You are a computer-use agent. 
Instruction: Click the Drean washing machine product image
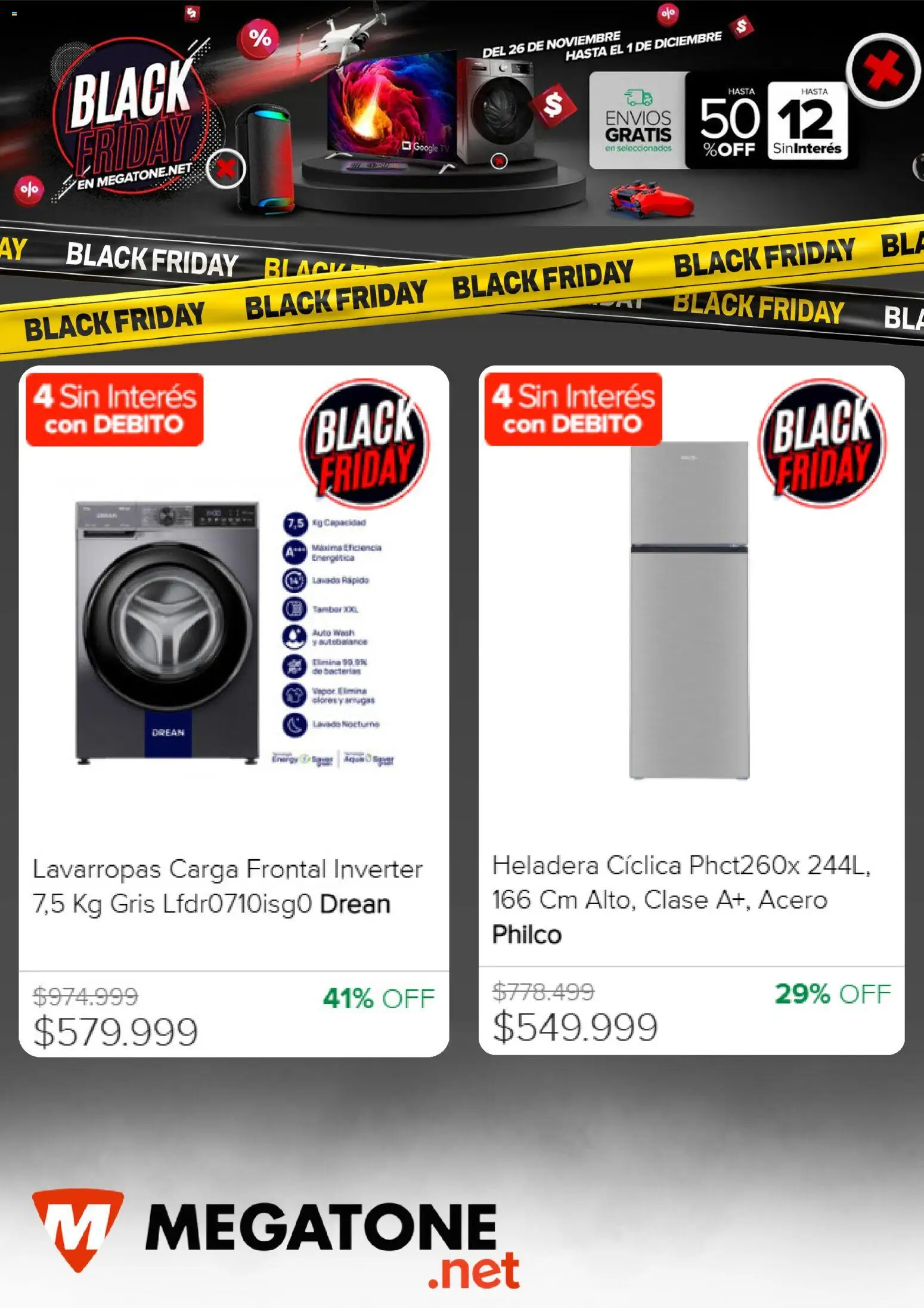168,632
